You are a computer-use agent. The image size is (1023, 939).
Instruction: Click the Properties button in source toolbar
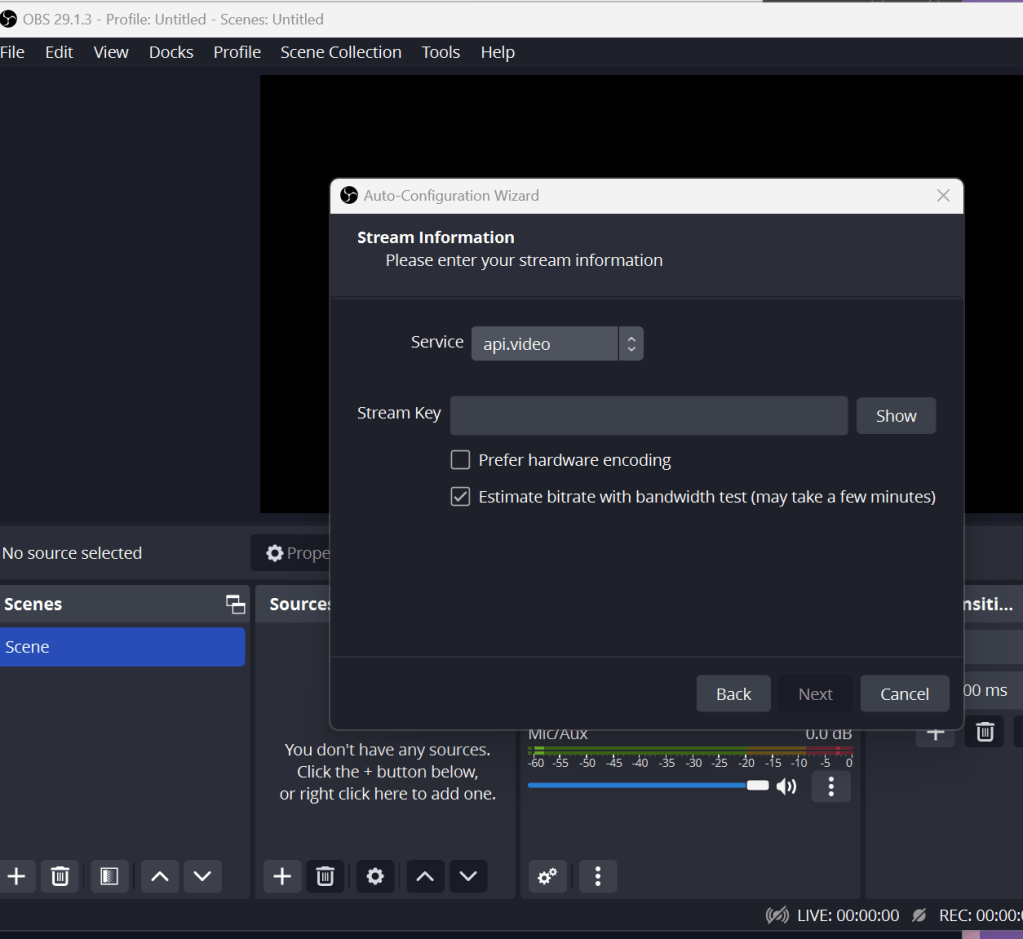(x=291, y=553)
